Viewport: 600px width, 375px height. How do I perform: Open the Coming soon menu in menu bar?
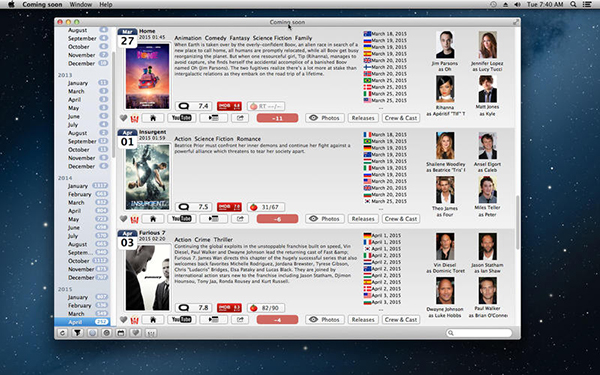42,5
